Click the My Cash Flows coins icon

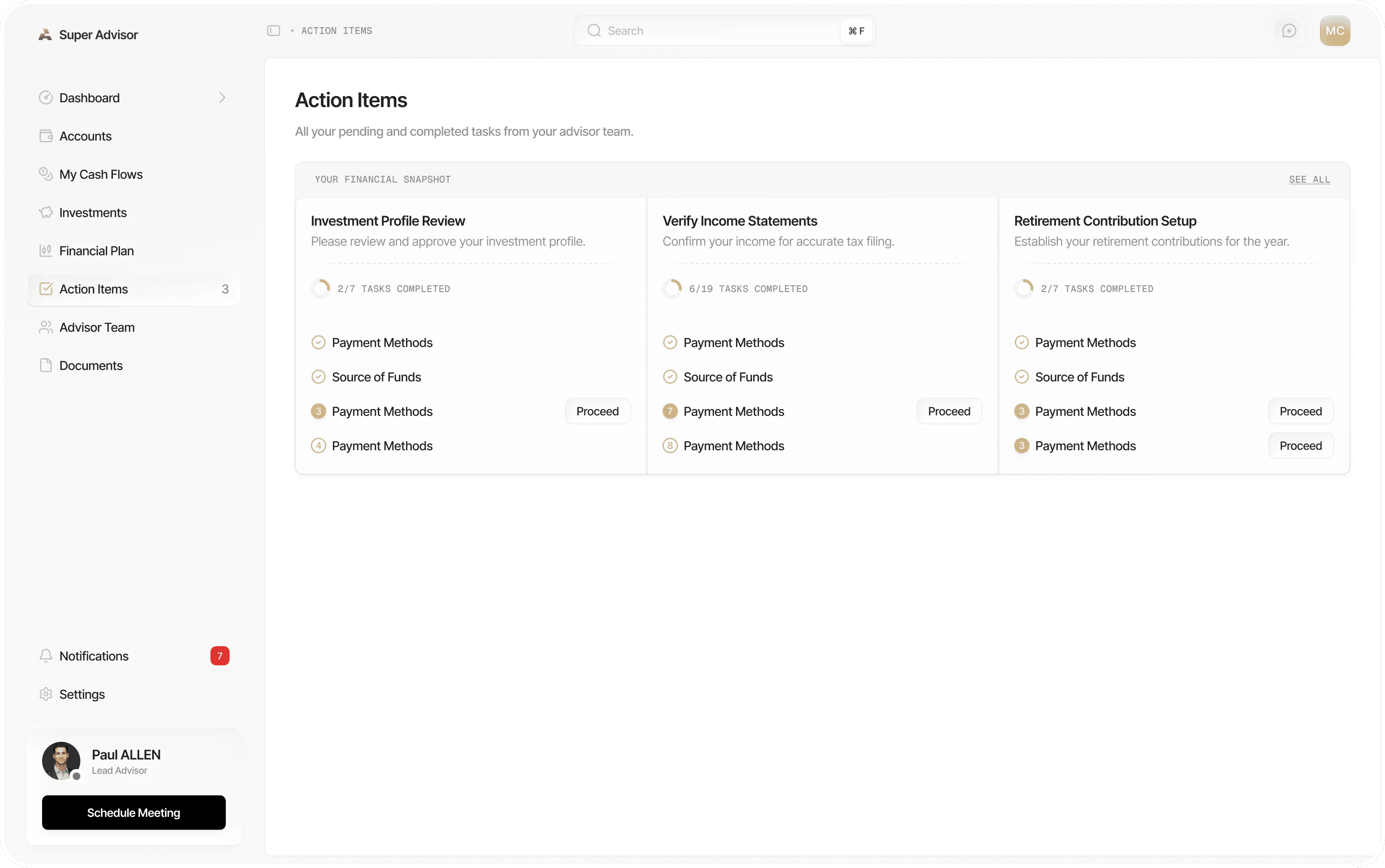point(46,174)
